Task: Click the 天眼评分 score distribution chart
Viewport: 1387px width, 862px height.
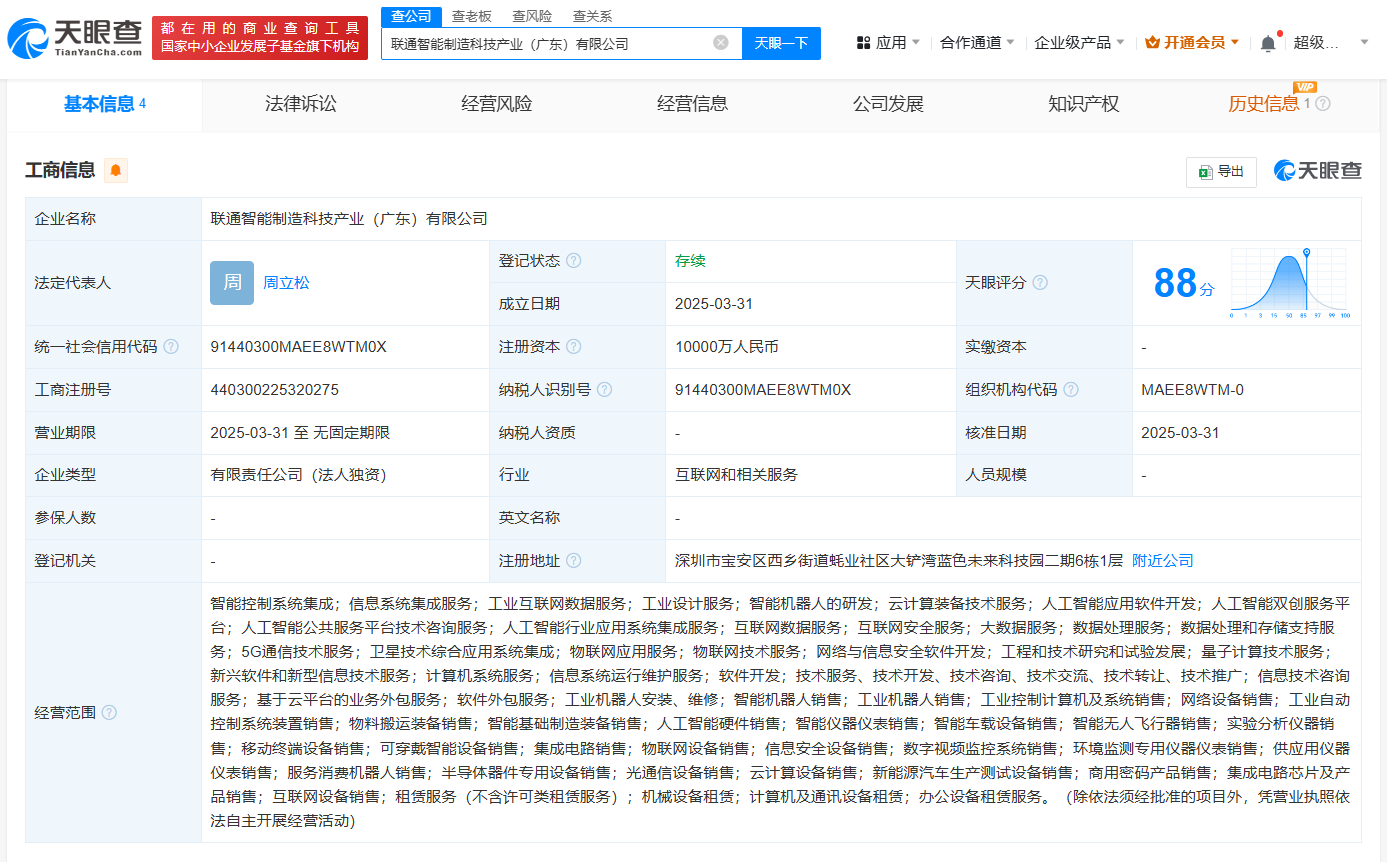Action: click(x=1290, y=283)
